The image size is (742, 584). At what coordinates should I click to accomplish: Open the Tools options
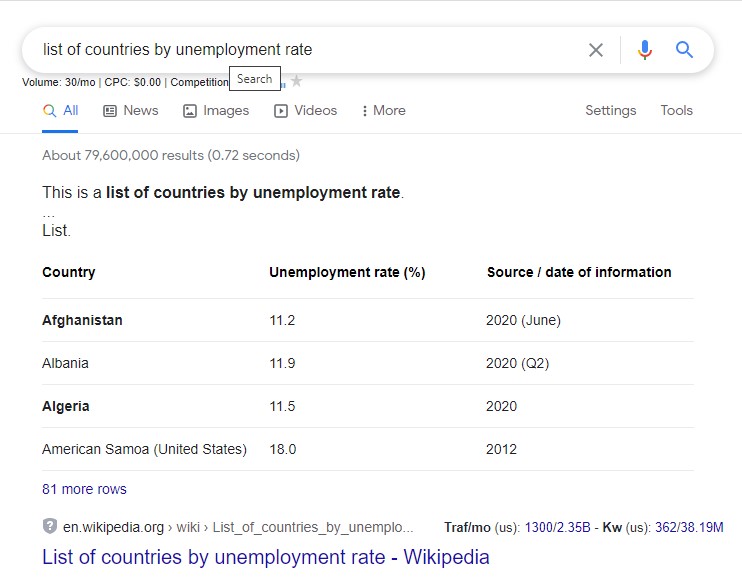pos(676,110)
